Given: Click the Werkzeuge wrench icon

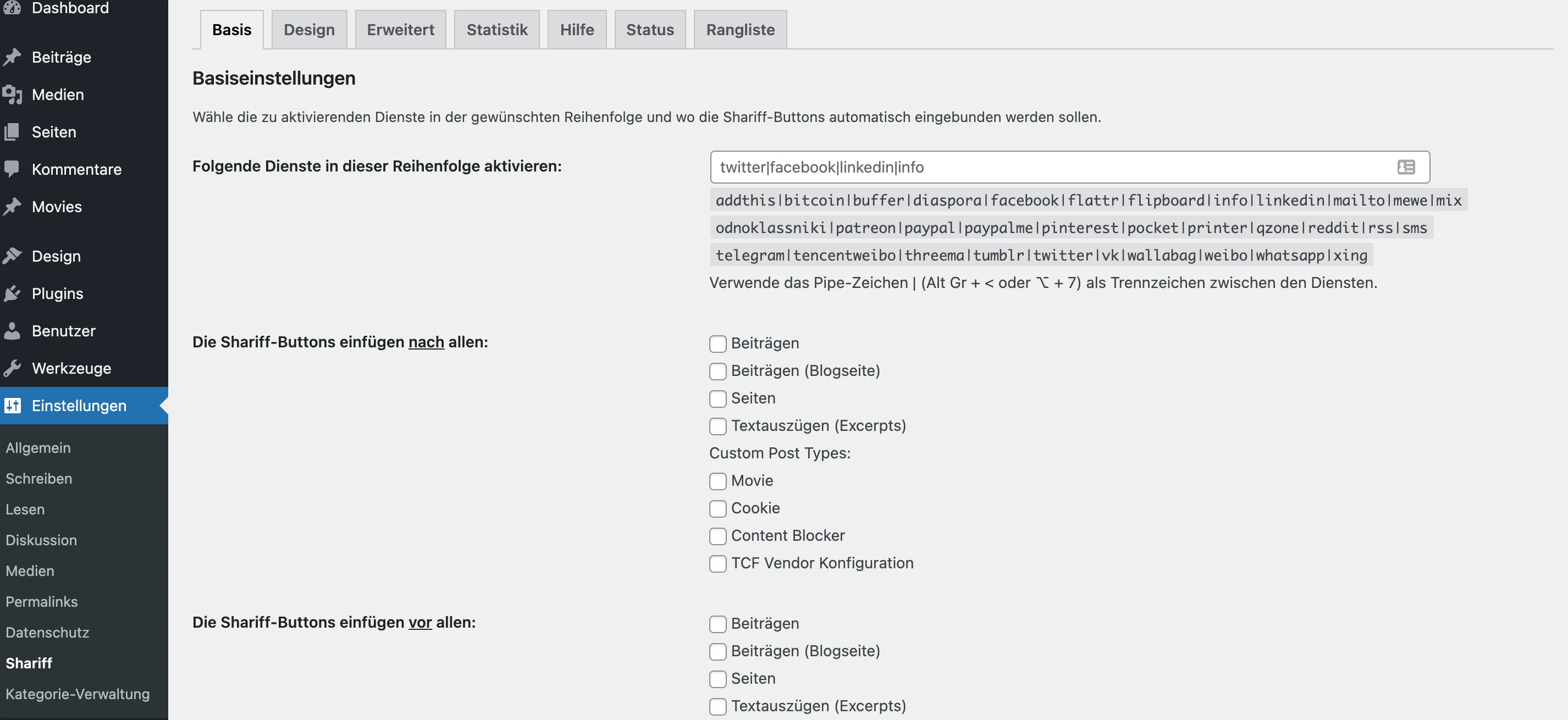Looking at the screenshot, I should click(12, 368).
